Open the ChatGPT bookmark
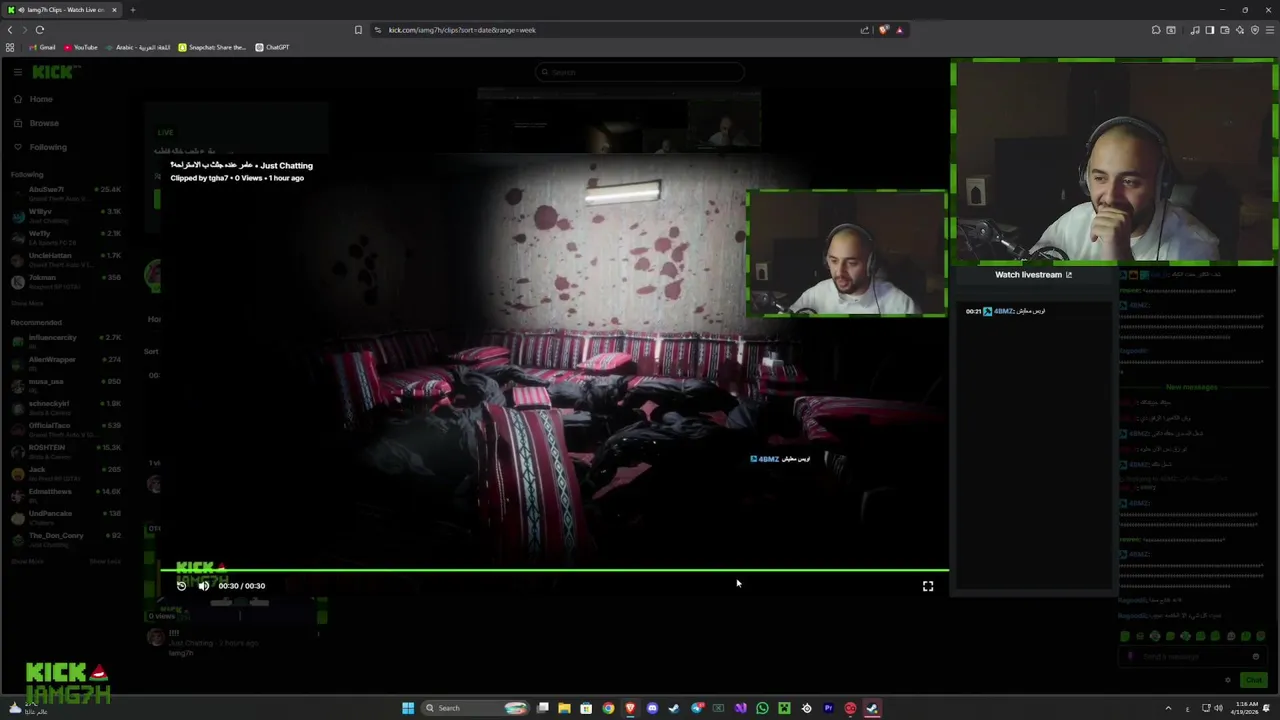The image size is (1280, 720). 272,47
